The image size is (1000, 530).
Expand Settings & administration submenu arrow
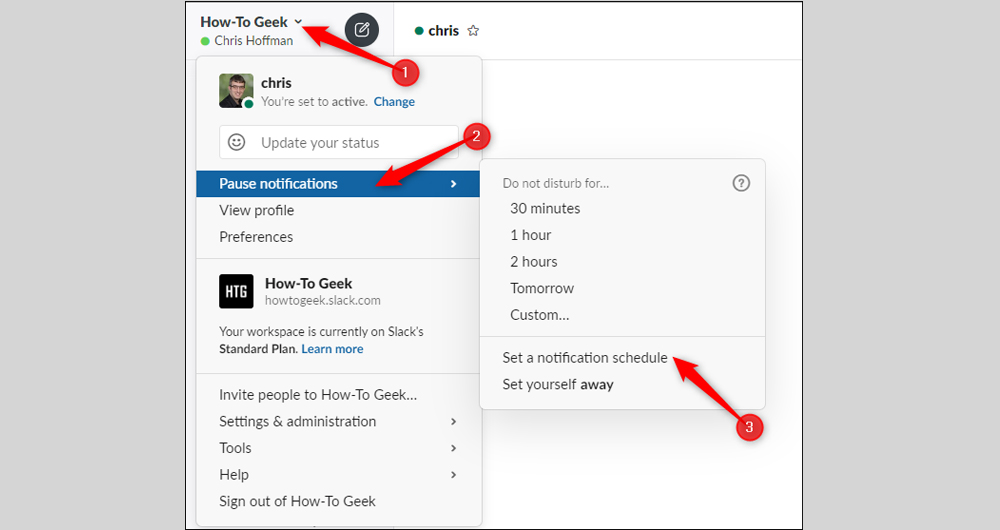(x=453, y=422)
